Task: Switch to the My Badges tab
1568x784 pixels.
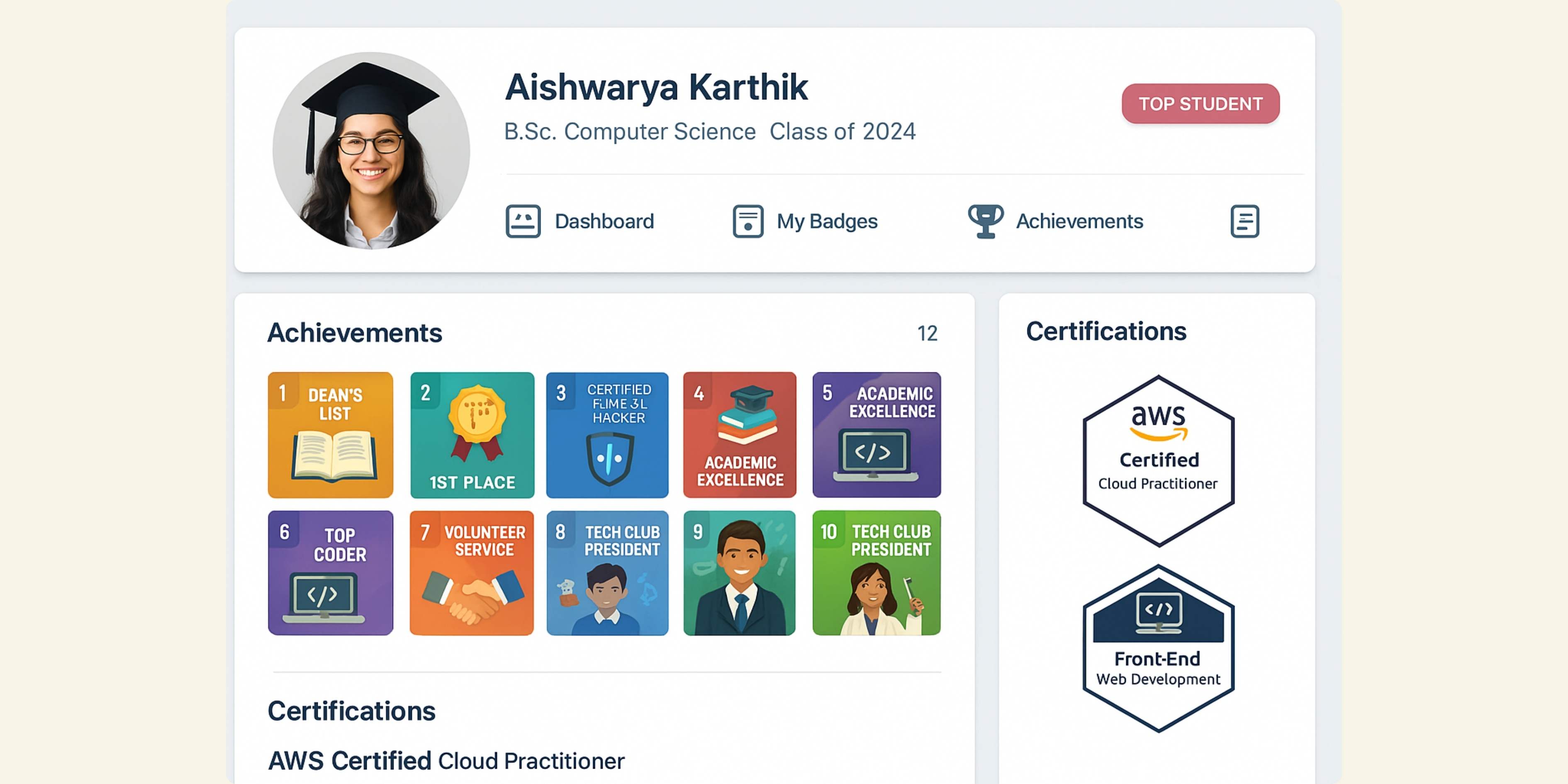Action: click(x=827, y=221)
